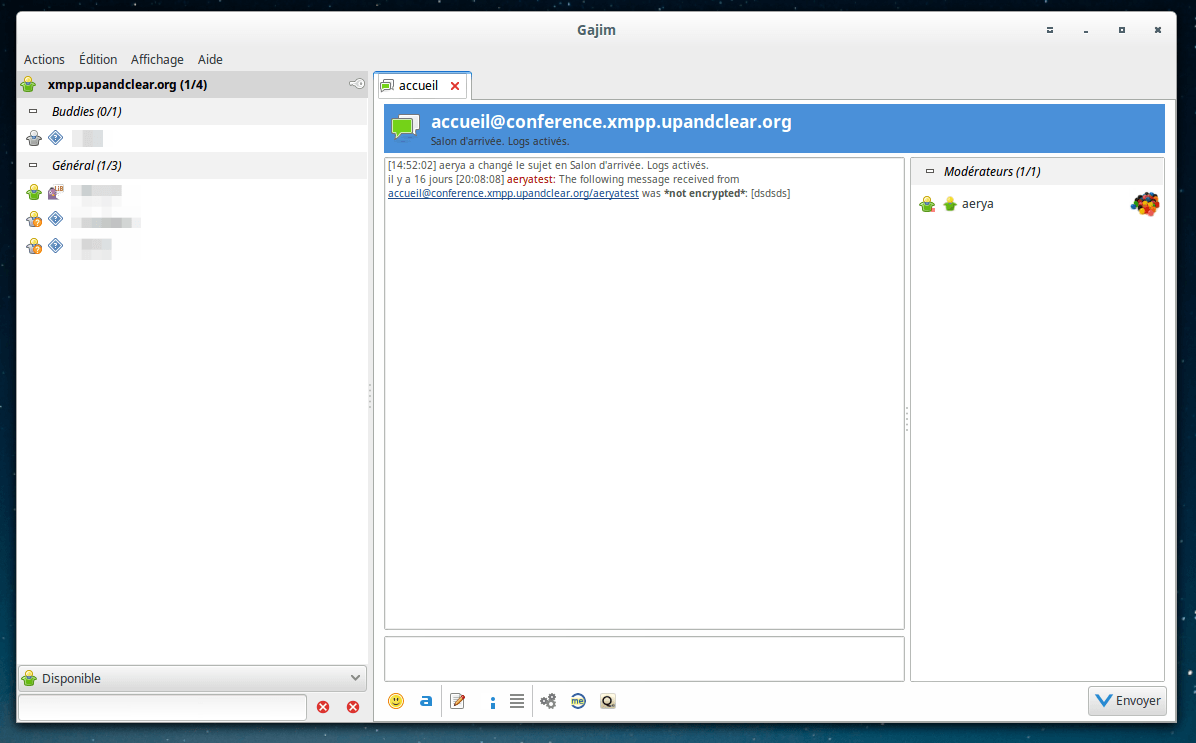Viewport: 1196px width, 743px height.
Task: Open text formatting with the blue 'a' icon
Action: click(426, 700)
